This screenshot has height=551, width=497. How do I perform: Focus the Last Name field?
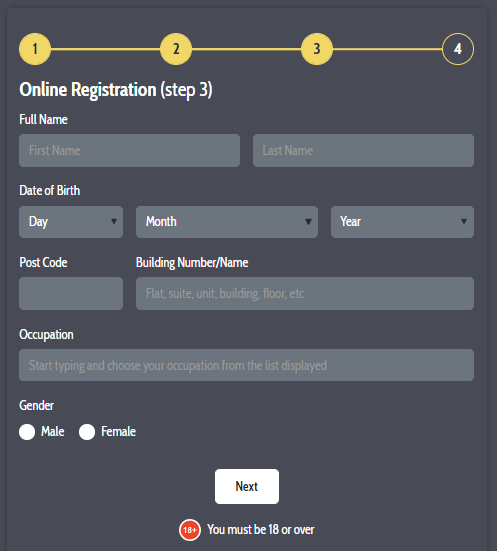click(x=363, y=150)
